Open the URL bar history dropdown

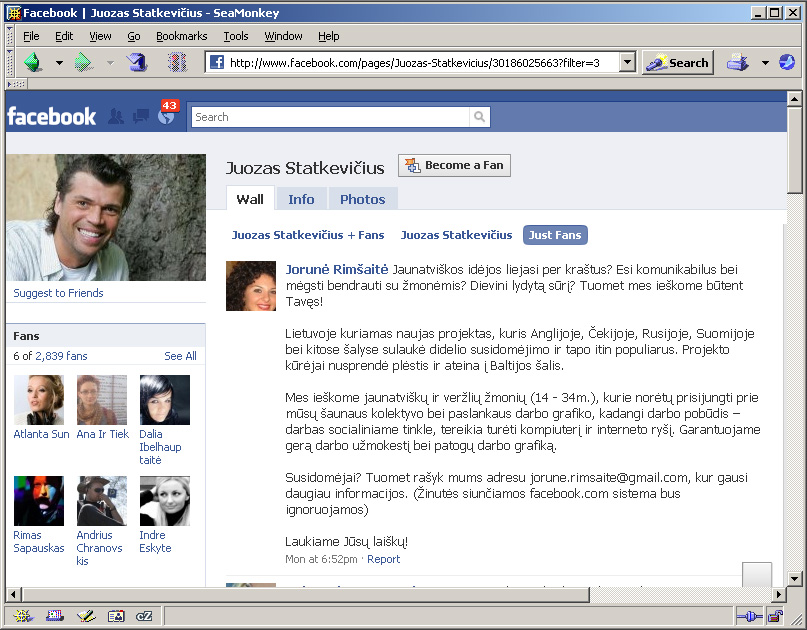(x=627, y=63)
